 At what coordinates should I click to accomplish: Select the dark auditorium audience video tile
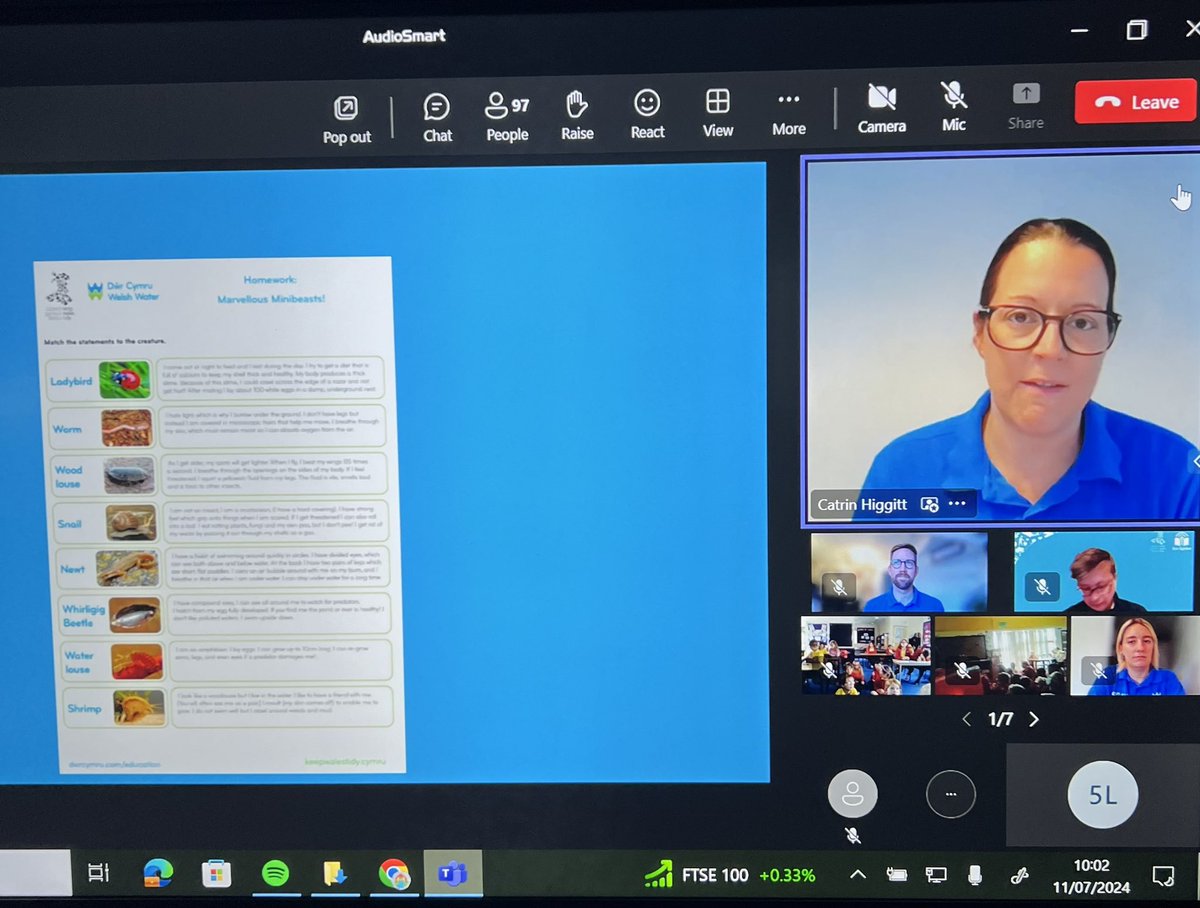click(999, 655)
